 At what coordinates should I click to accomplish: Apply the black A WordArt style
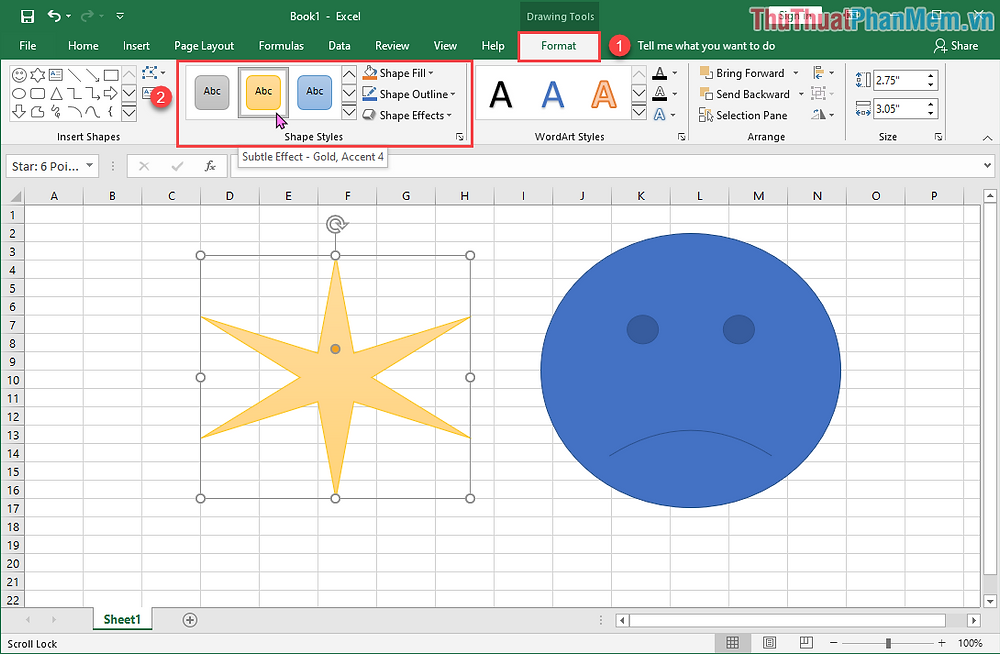point(501,94)
